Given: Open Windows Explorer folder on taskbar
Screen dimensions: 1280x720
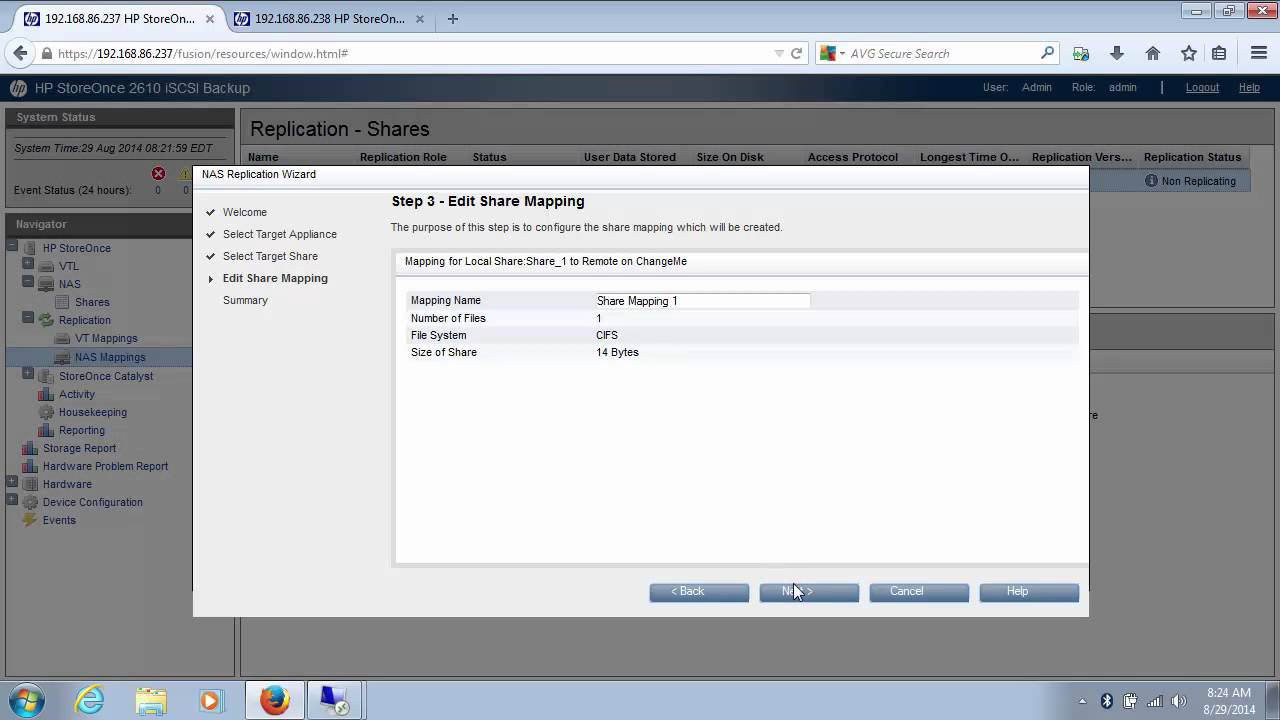Looking at the screenshot, I should 150,700.
